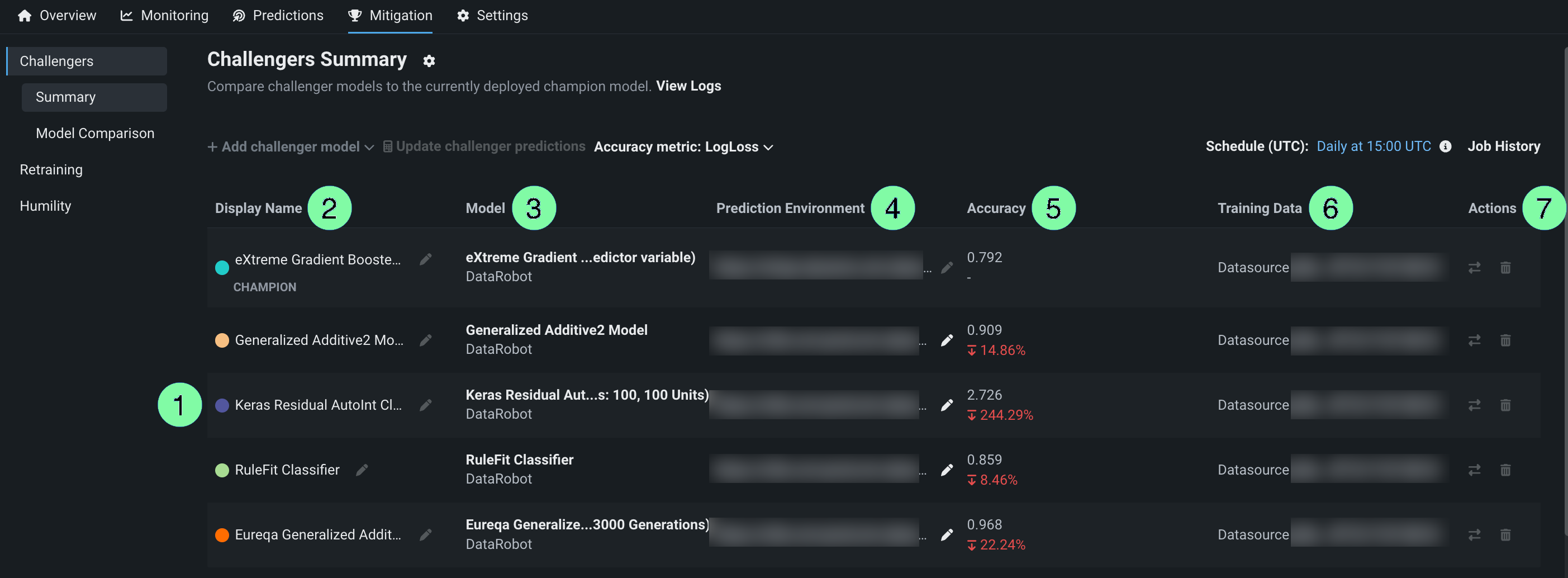
Task: Open the View Logs link
Action: (x=688, y=86)
